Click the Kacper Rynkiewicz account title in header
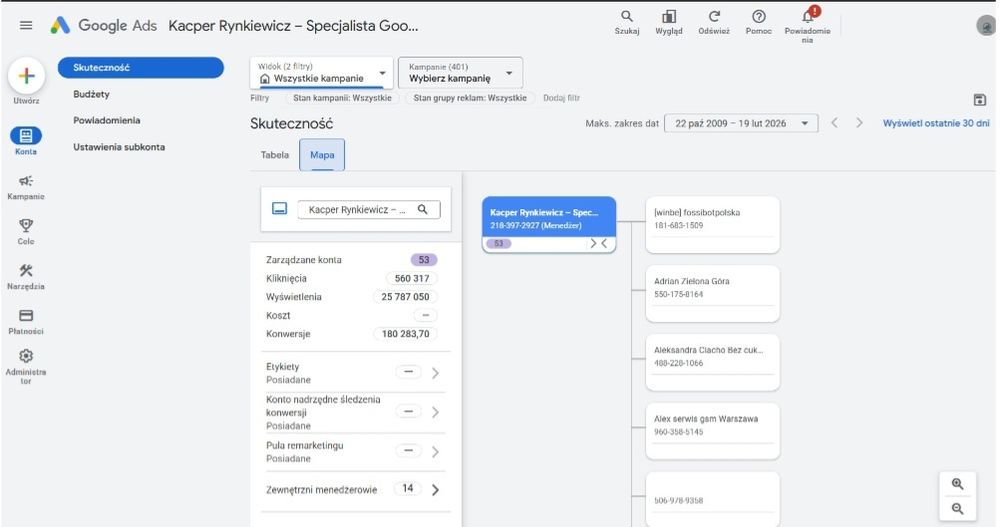The image size is (1000, 527). click(293, 26)
